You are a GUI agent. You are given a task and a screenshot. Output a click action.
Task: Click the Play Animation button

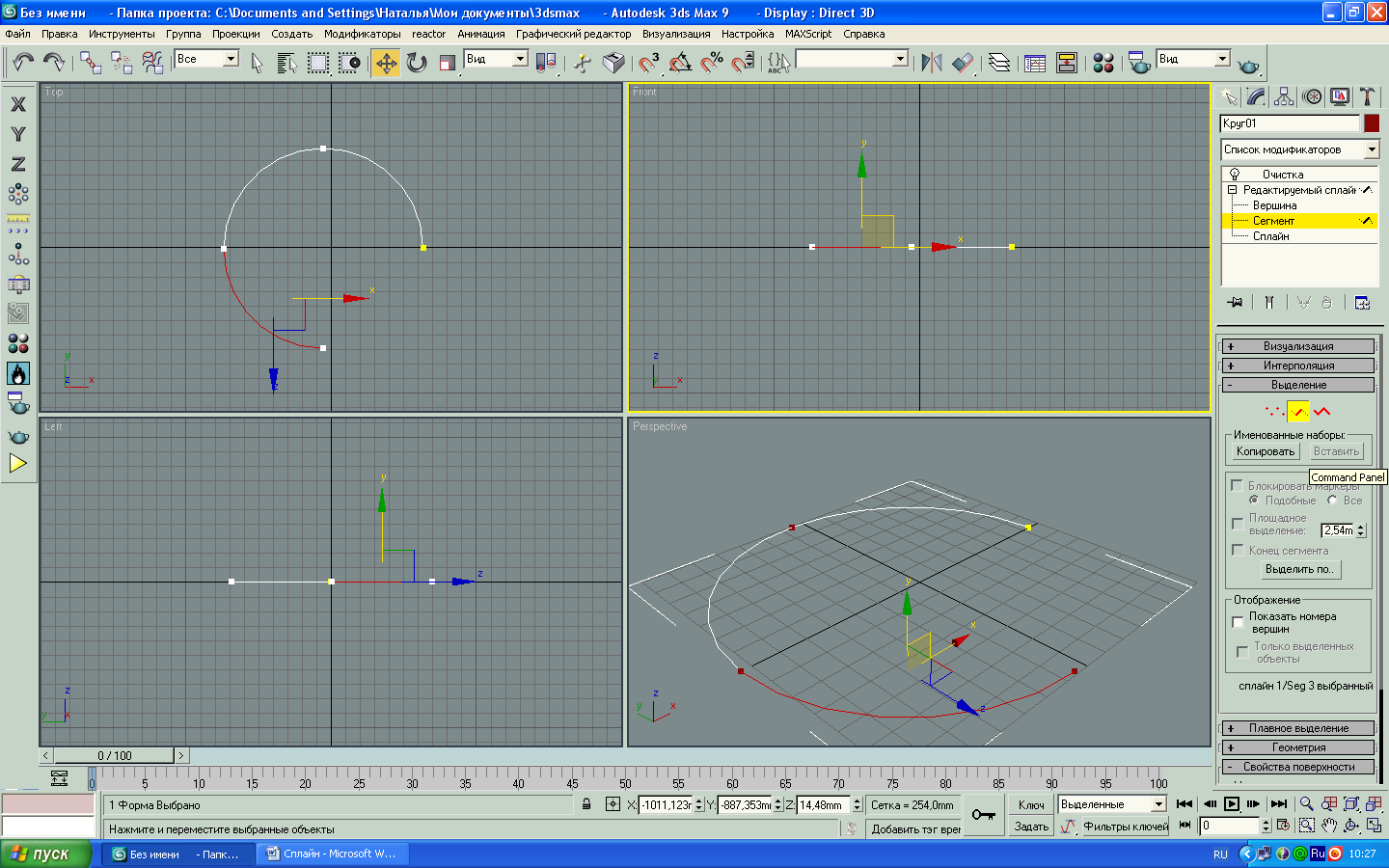[x=1232, y=804]
